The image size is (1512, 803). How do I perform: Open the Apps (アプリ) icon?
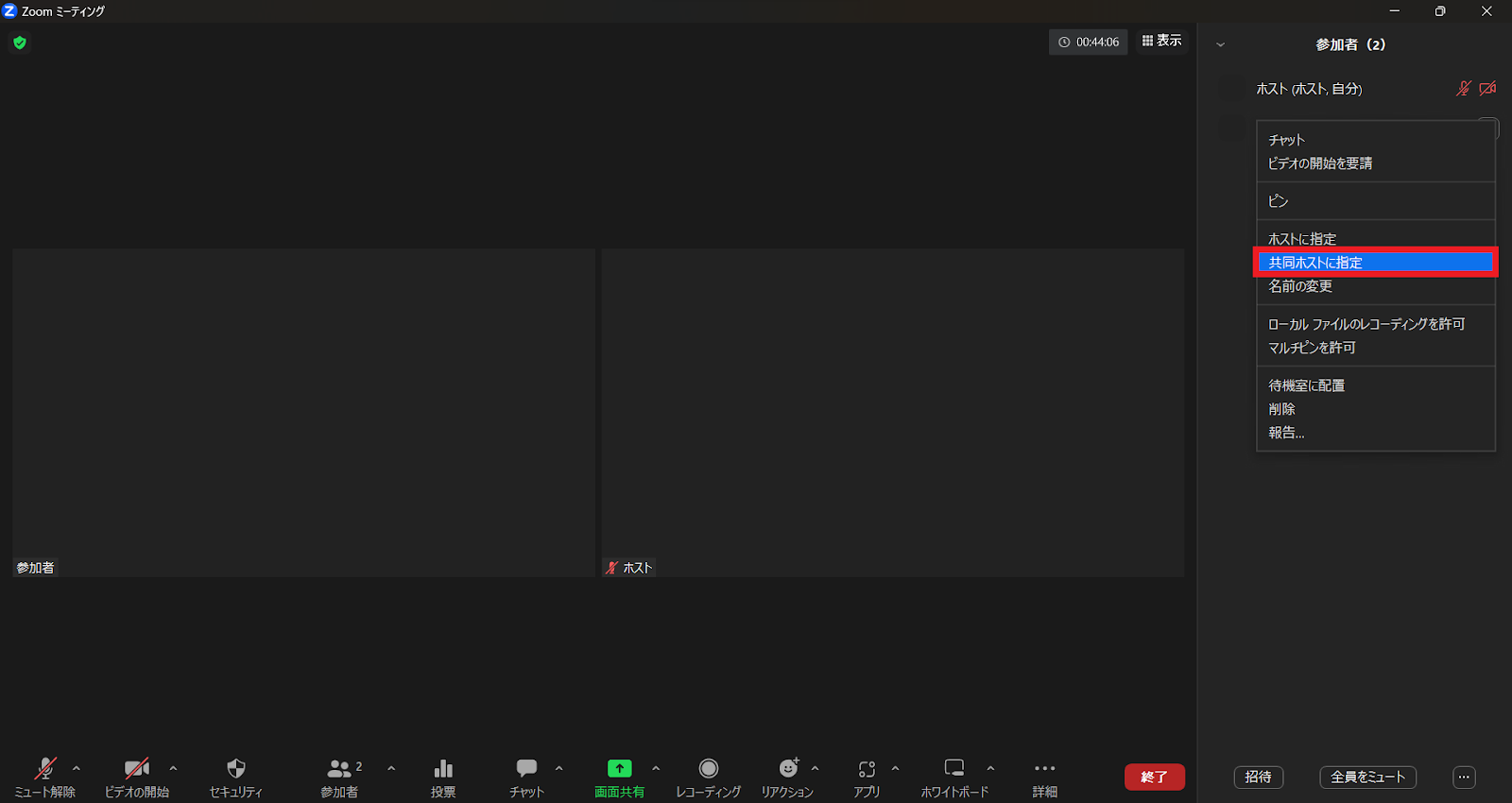(867, 769)
